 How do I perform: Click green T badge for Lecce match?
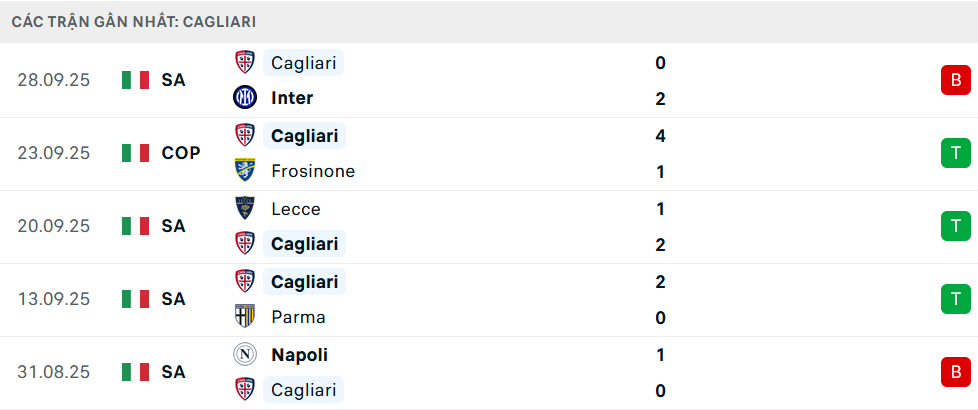[955, 226]
